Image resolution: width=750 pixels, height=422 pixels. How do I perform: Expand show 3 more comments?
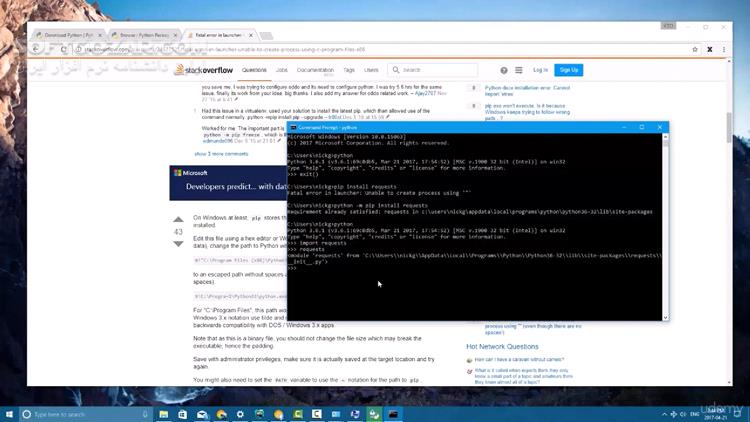click(x=221, y=154)
